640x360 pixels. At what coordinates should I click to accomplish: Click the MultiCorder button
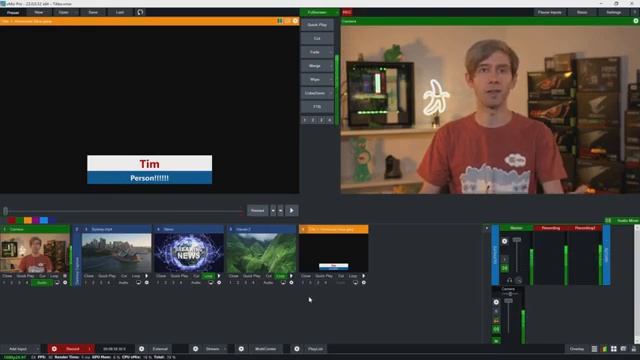[x=265, y=349]
